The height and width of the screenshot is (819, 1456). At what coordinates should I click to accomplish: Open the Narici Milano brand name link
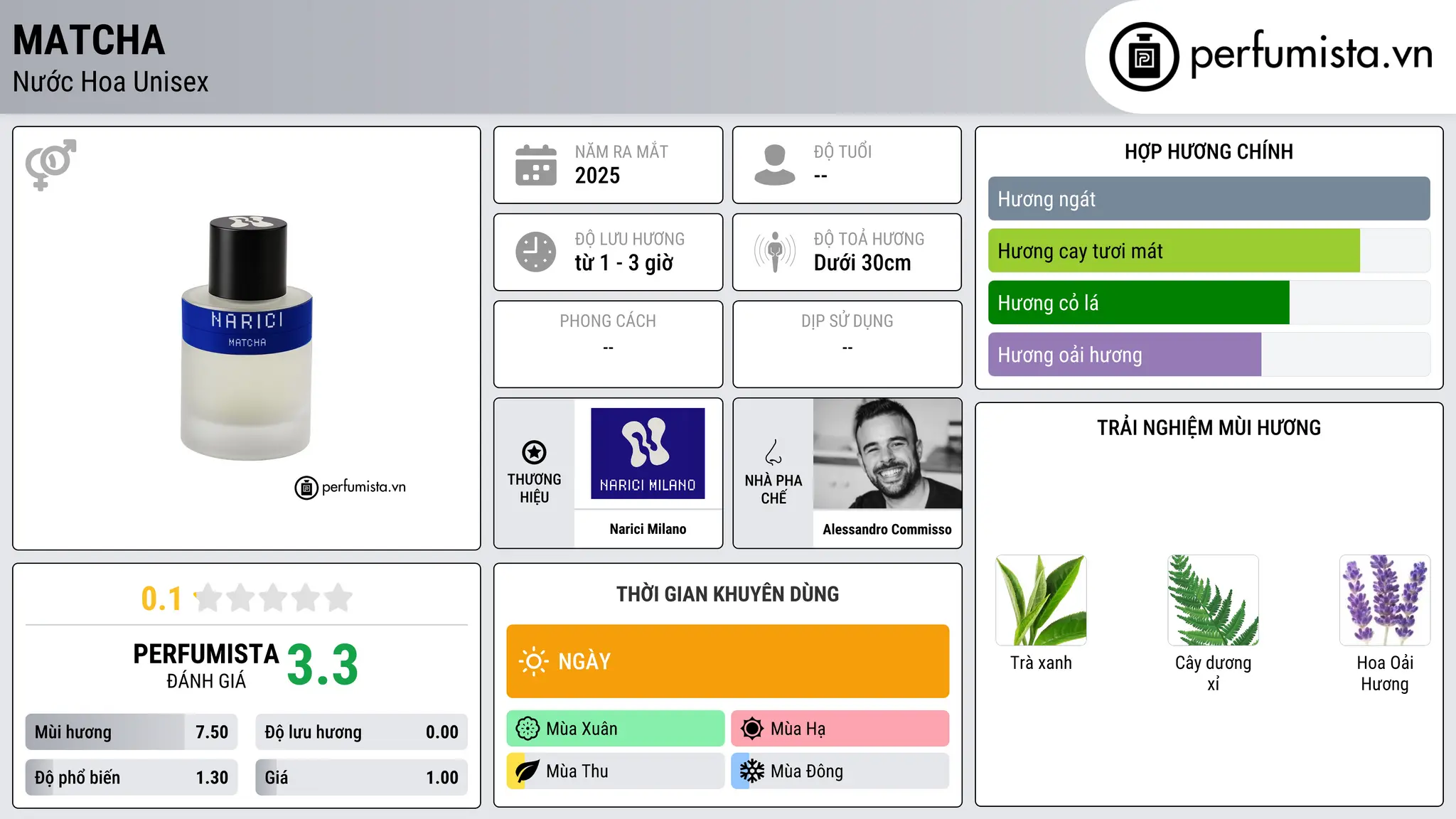648,529
